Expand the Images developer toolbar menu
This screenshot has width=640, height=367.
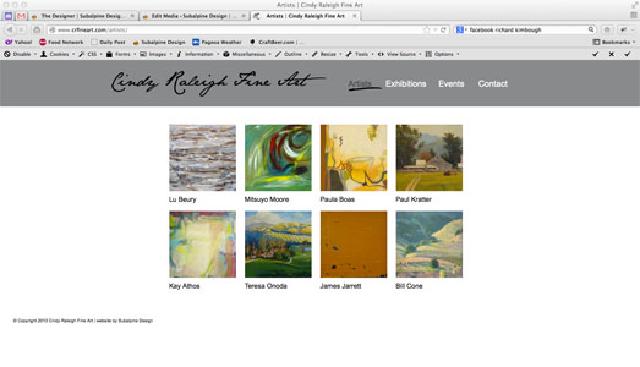(x=156, y=54)
